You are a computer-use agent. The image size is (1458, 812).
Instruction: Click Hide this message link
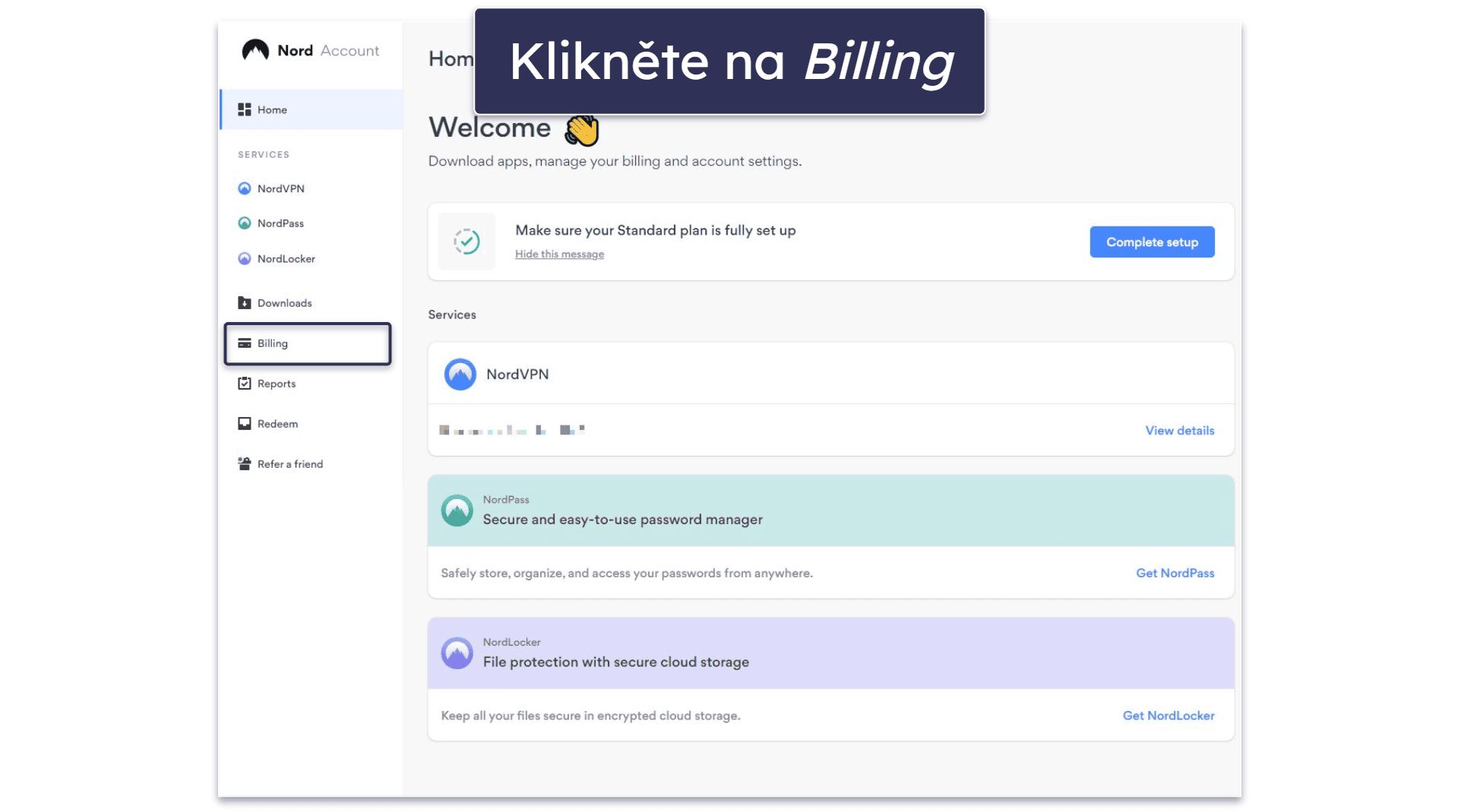pyautogui.click(x=559, y=254)
